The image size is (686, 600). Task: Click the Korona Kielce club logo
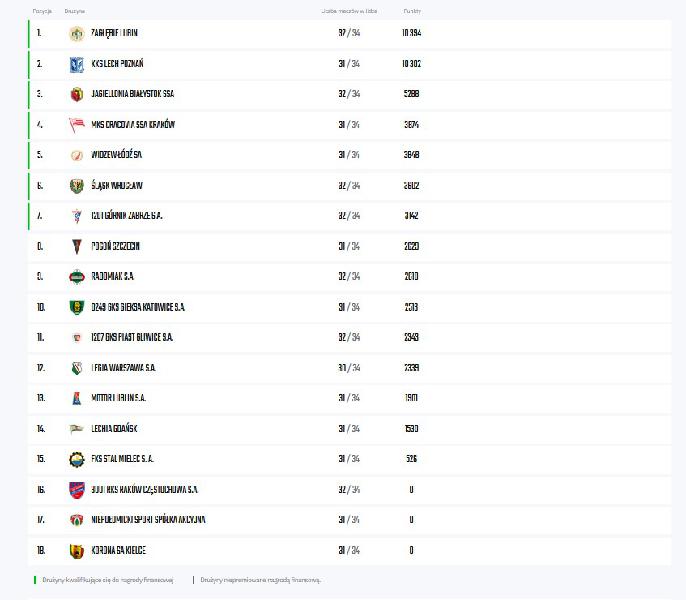click(x=76, y=550)
